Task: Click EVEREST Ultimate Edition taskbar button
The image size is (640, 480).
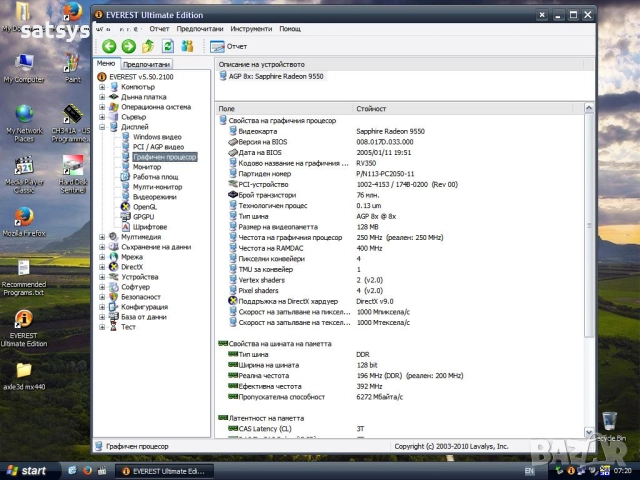Action: [164, 471]
